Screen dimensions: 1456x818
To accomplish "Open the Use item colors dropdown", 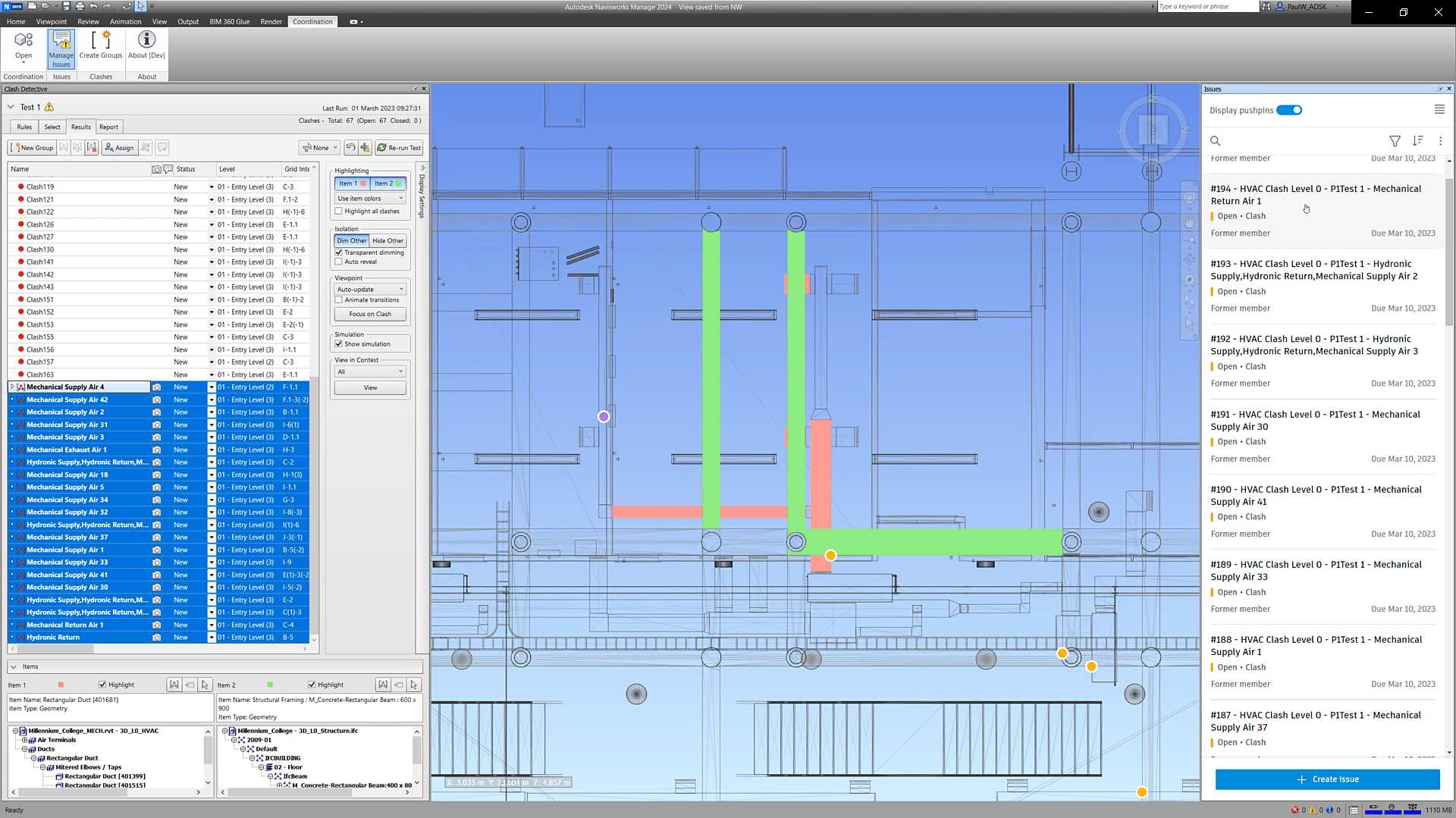I will [x=370, y=199].
